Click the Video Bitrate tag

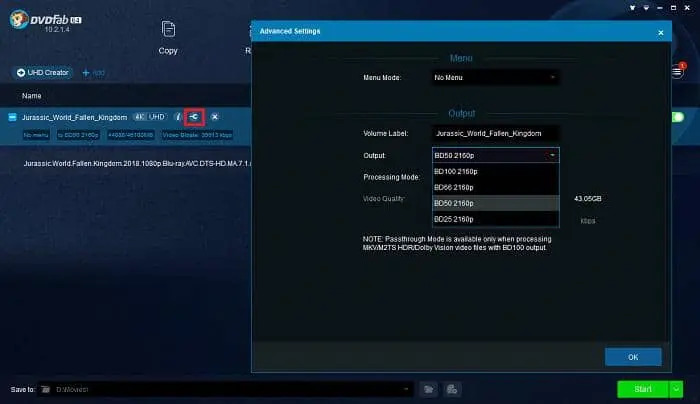[x=197, y=135]
